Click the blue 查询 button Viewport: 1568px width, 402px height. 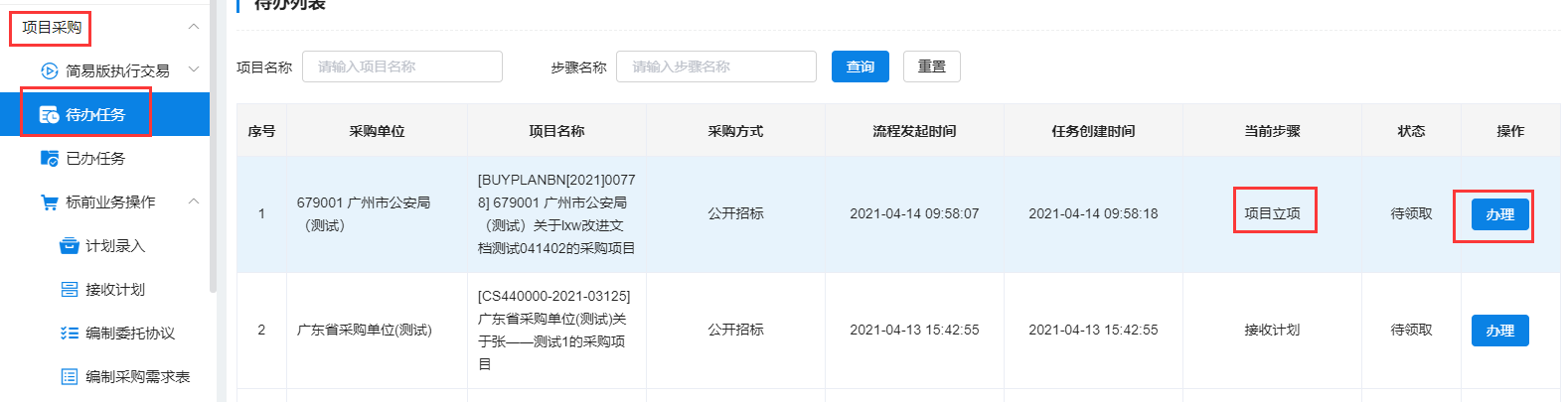(x=861, y=67)
